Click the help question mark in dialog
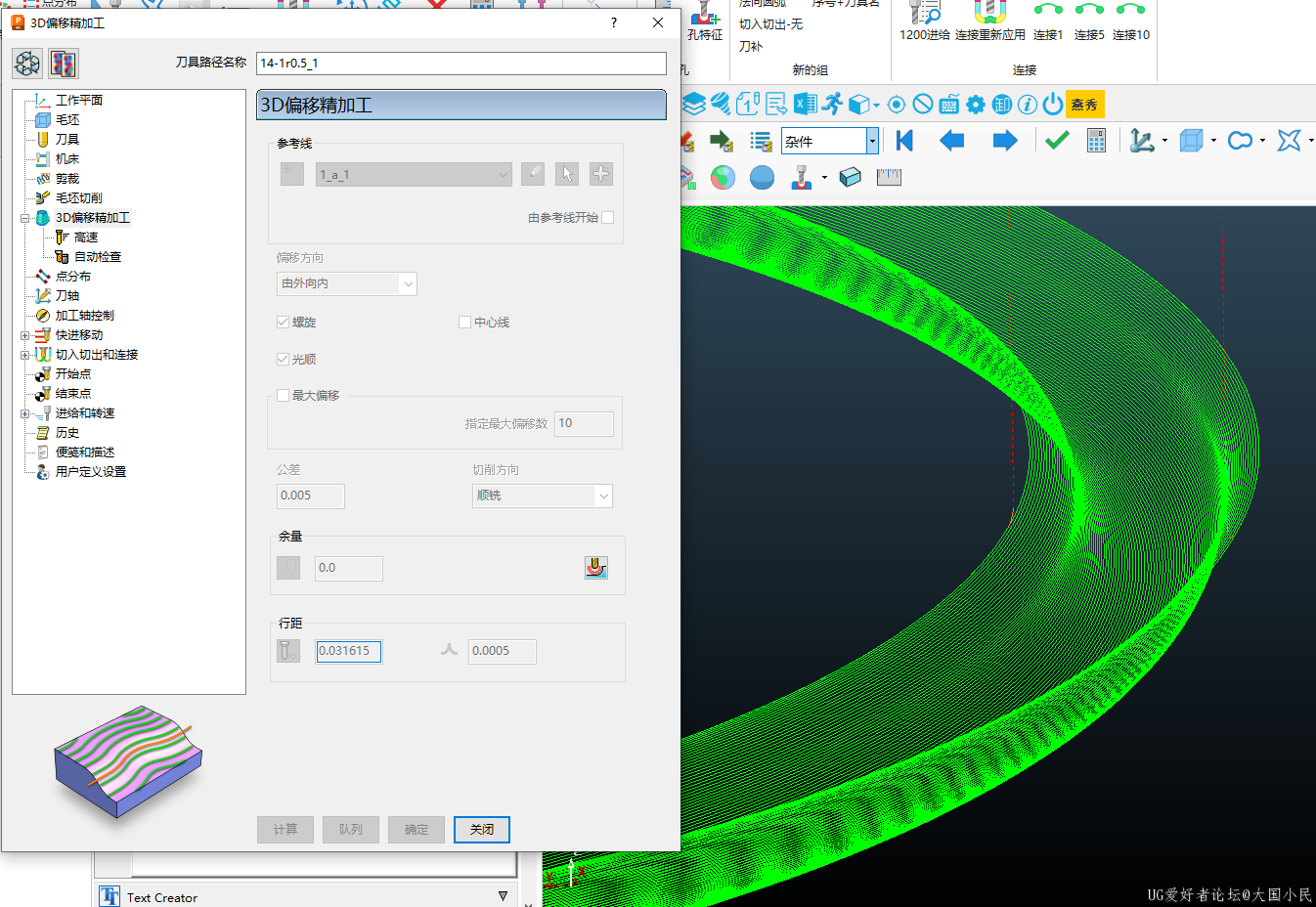Screen dimensions: 1316x907 pos(614,22)
